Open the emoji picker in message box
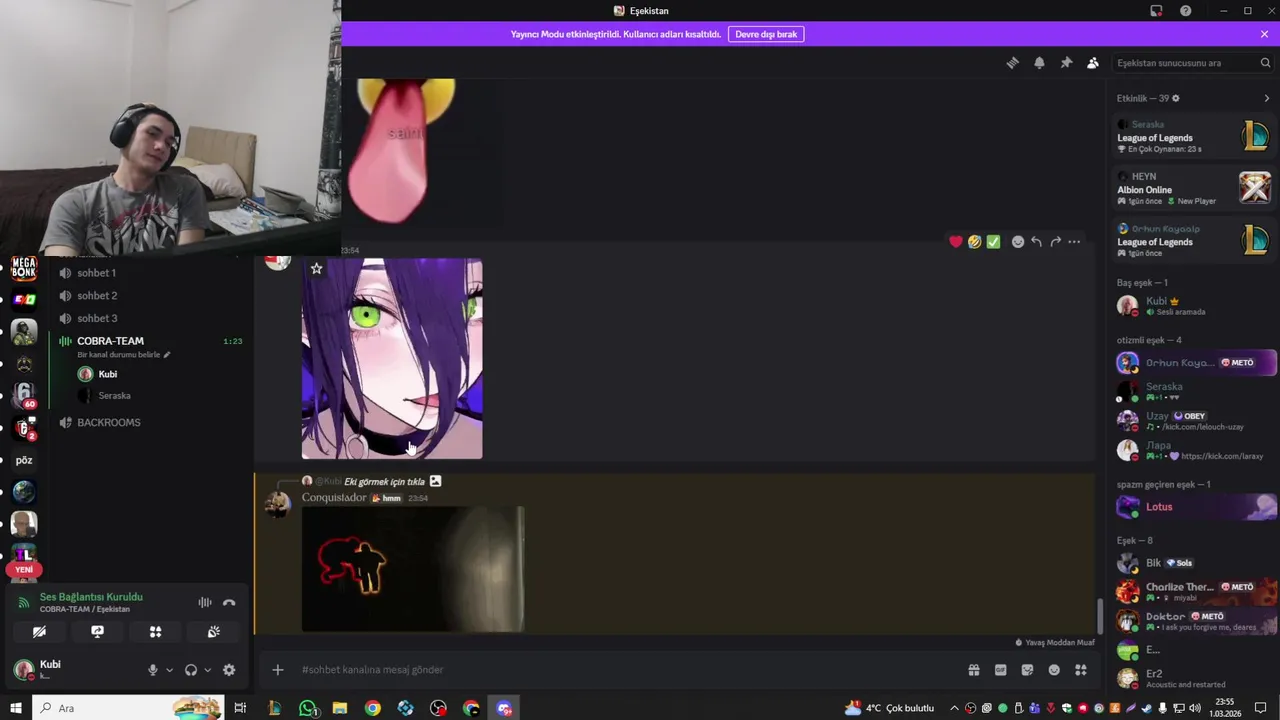This screenshot has width=1280, height=720. [1054, 670]
